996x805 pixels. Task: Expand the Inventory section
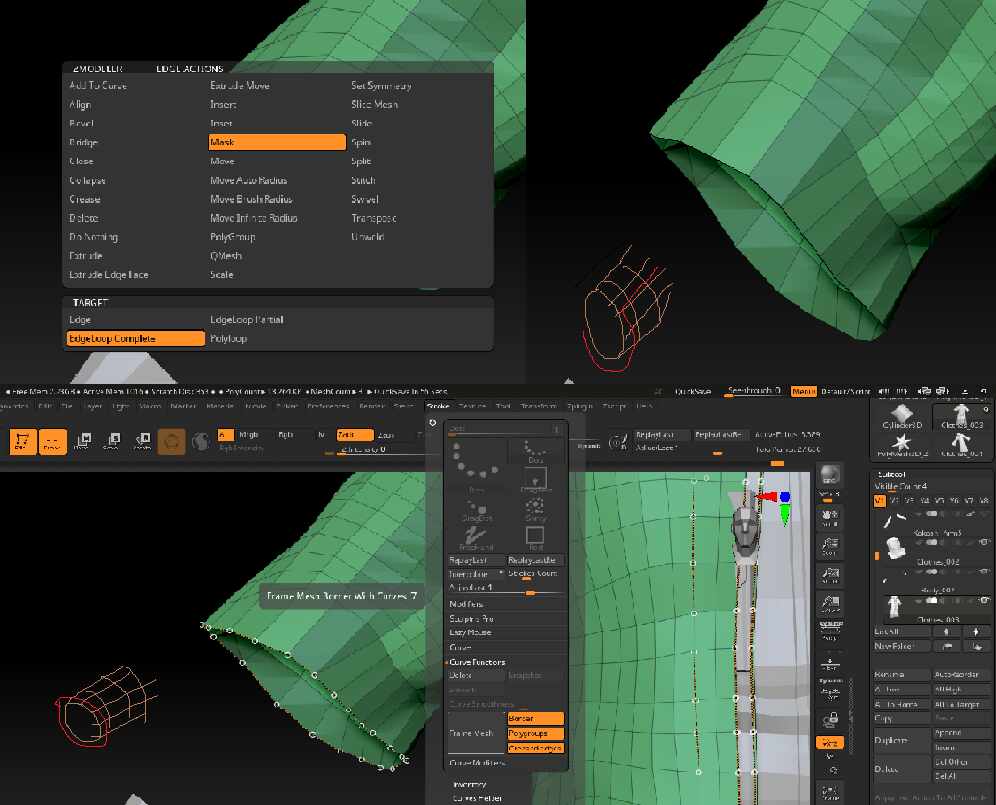coord(470,785)
